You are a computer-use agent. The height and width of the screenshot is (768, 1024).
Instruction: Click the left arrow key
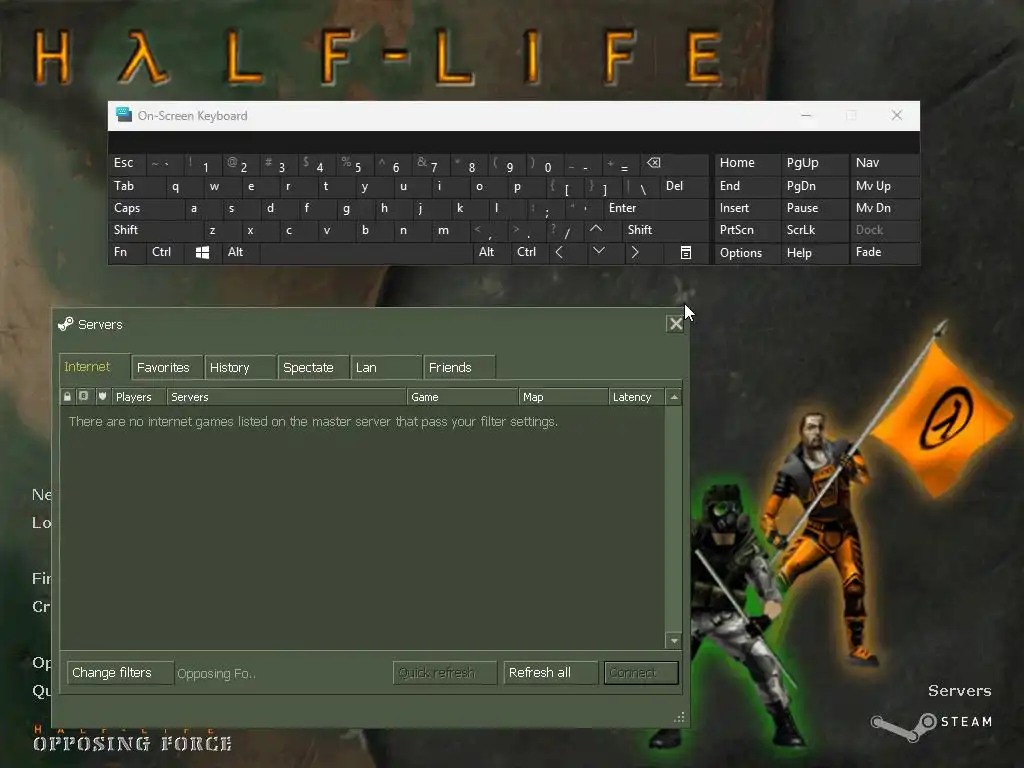tap(560, 252)
